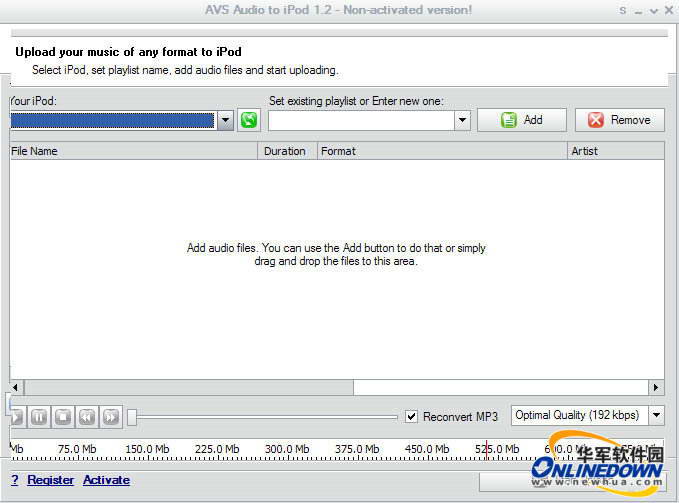Image resolution: width=679 pixels, height=503 pixels.
Task: Click the Stop playback button
Action: pyautogui.click(x=63, y=417)
